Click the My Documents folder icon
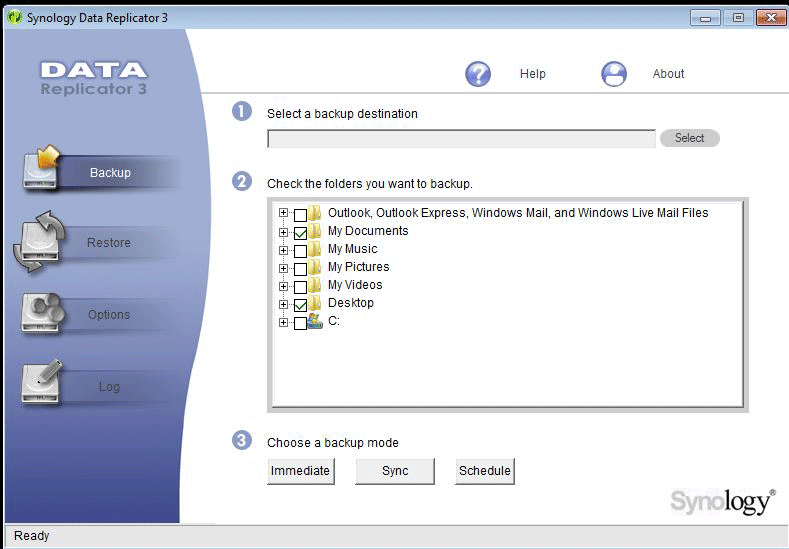This screenshot has height=549, width=789. tap(315, 231)
